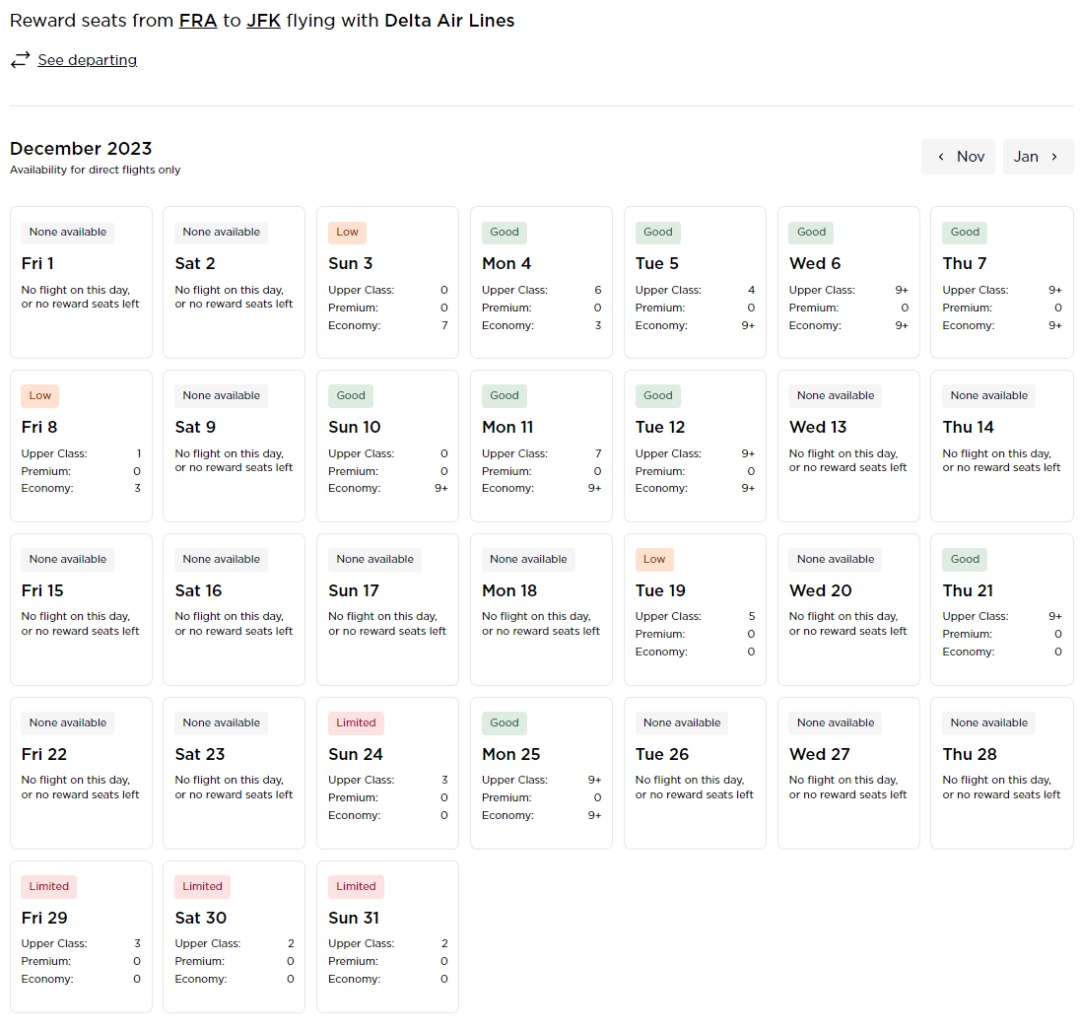Select the Mon 4 date card
This screenshot has width=1080, height=1030.
pos(541,282)
